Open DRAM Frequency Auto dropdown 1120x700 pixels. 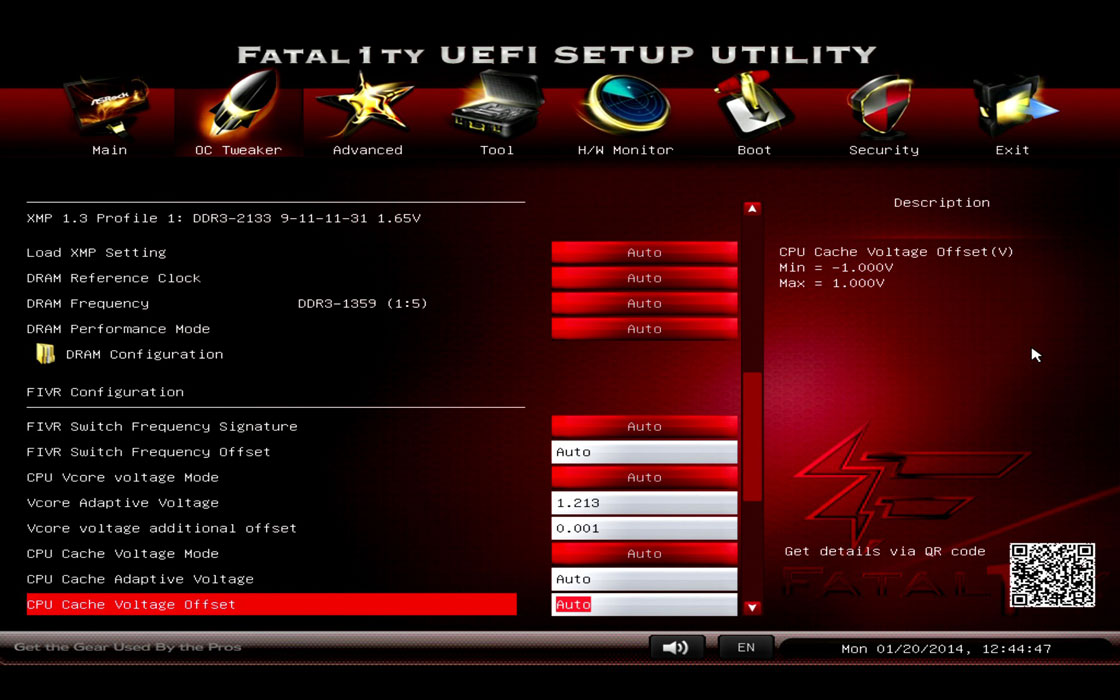click(x=644, y=303)
